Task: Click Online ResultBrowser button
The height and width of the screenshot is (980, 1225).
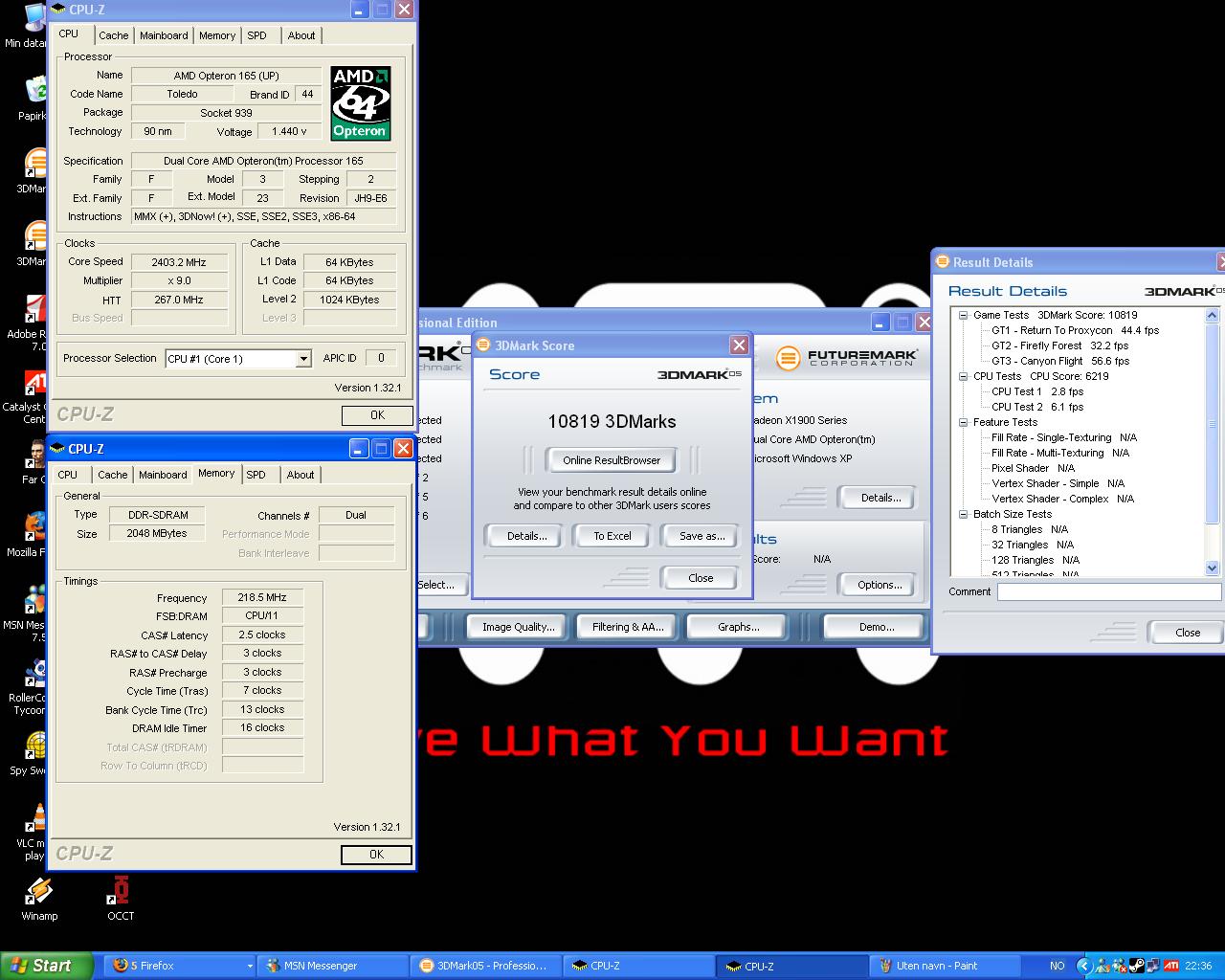Action: (612, 460)
